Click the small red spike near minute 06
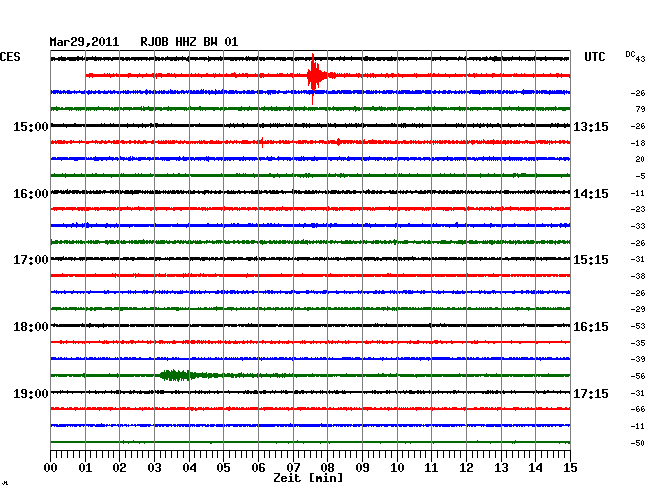650x494 pixels. 262,142
